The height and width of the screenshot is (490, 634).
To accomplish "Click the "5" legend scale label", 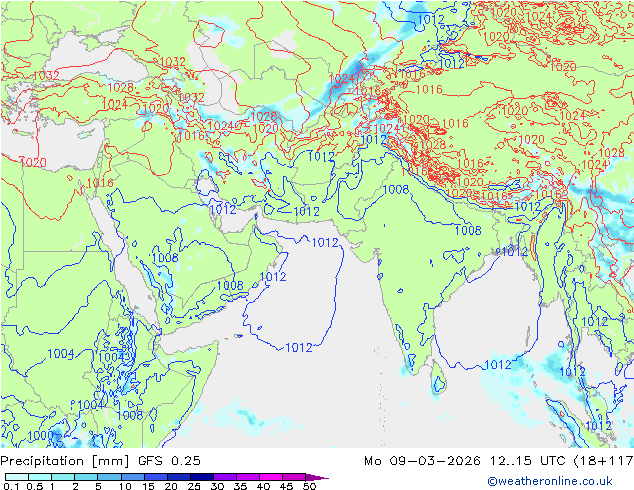I will point(98,486).
